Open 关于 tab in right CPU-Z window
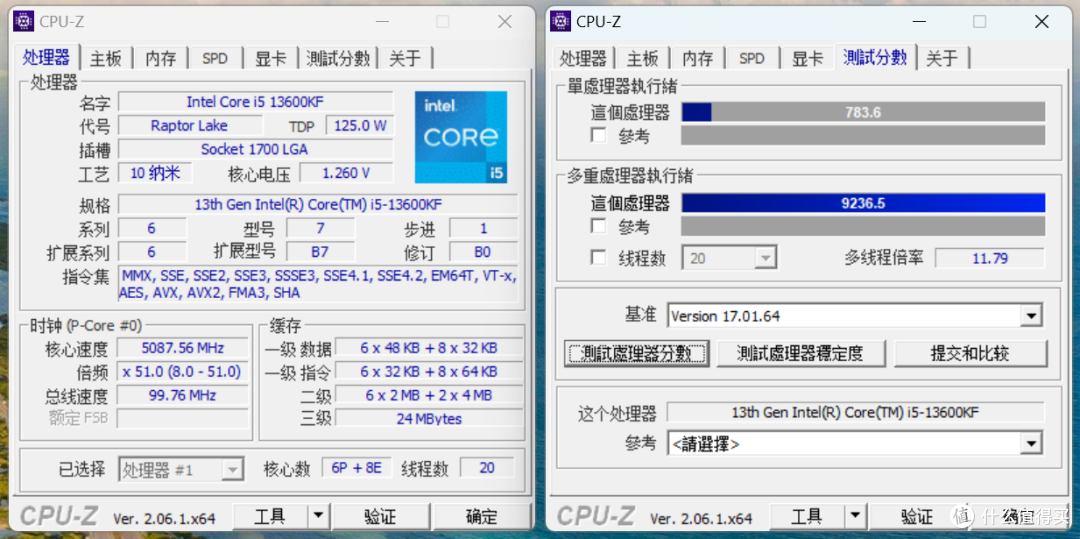Image resolution: width=1080 pixels, height=539 pixels. 942,59
